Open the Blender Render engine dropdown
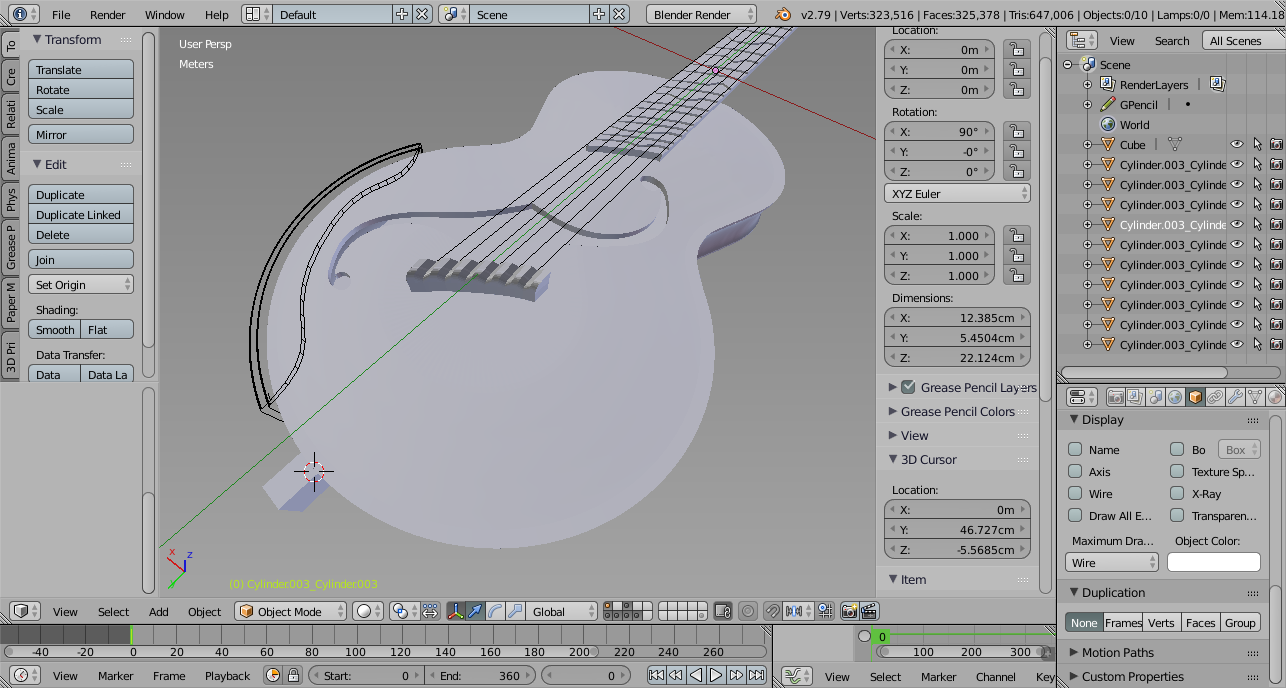The image size is (1286, 688). (702, 14)
